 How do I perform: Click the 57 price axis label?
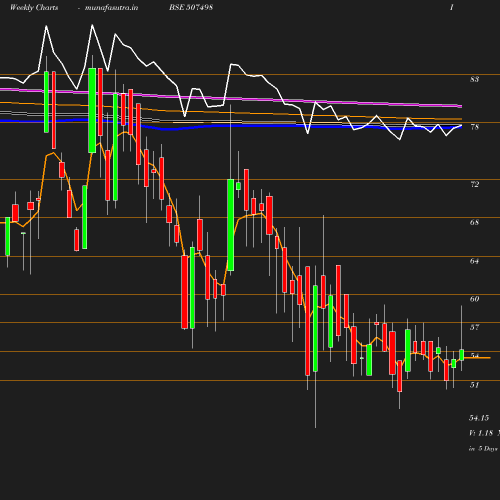coord(474,327)
